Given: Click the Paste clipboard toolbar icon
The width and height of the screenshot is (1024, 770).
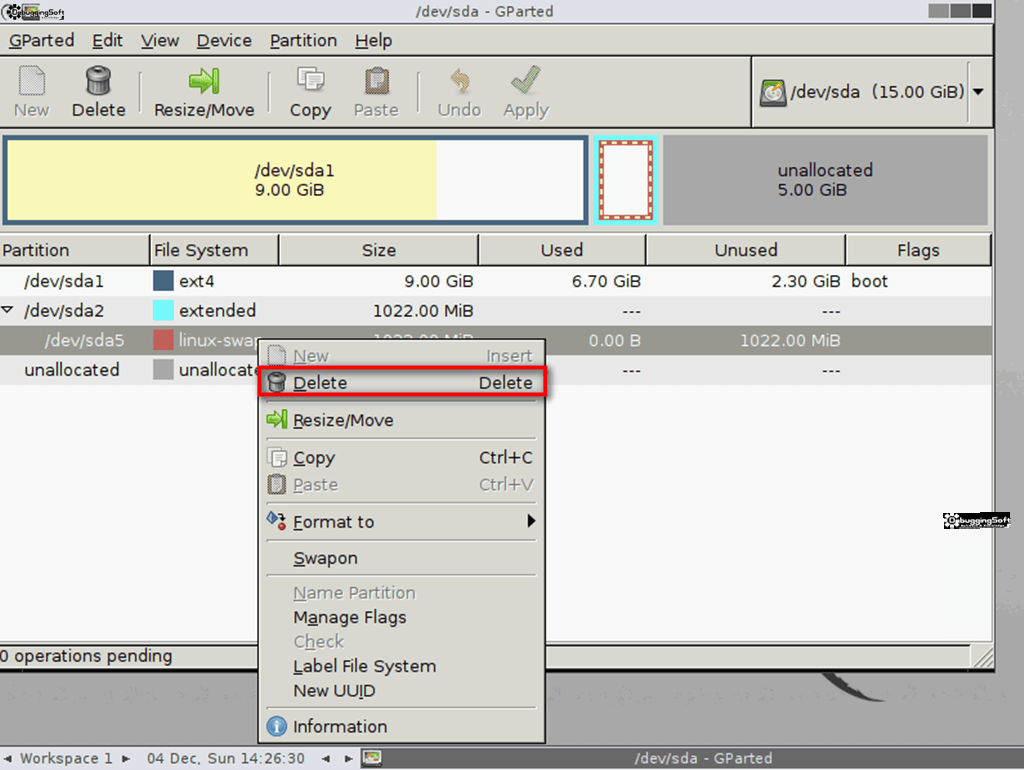Looking at the screenshot, I should coord(376,81).
